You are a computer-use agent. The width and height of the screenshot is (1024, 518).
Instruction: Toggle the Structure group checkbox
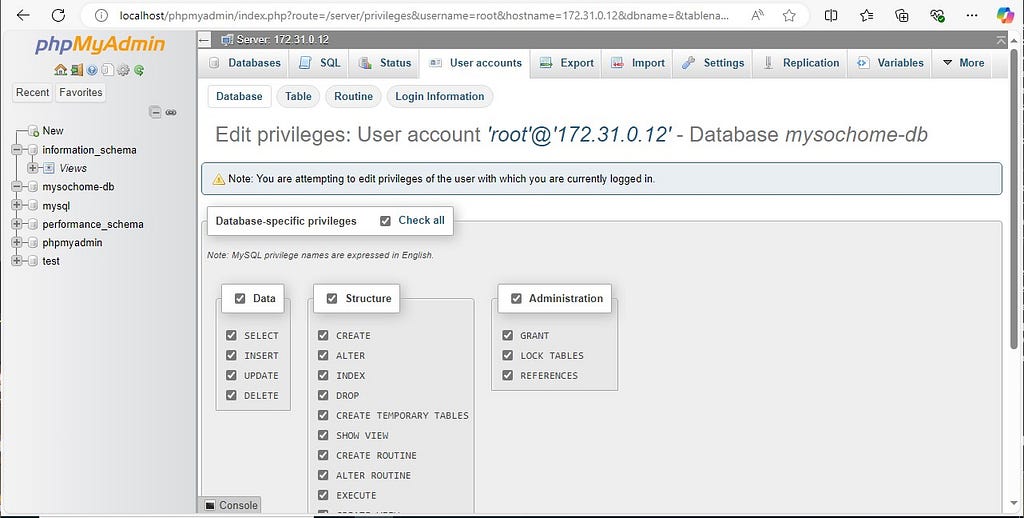coord(332,299)
